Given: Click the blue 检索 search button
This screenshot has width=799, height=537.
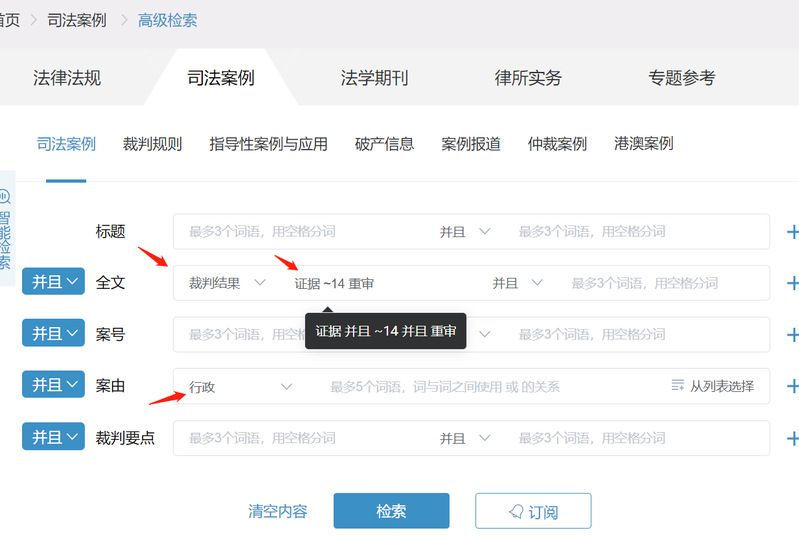Looking at the screenshot, I should pos(391,511).
